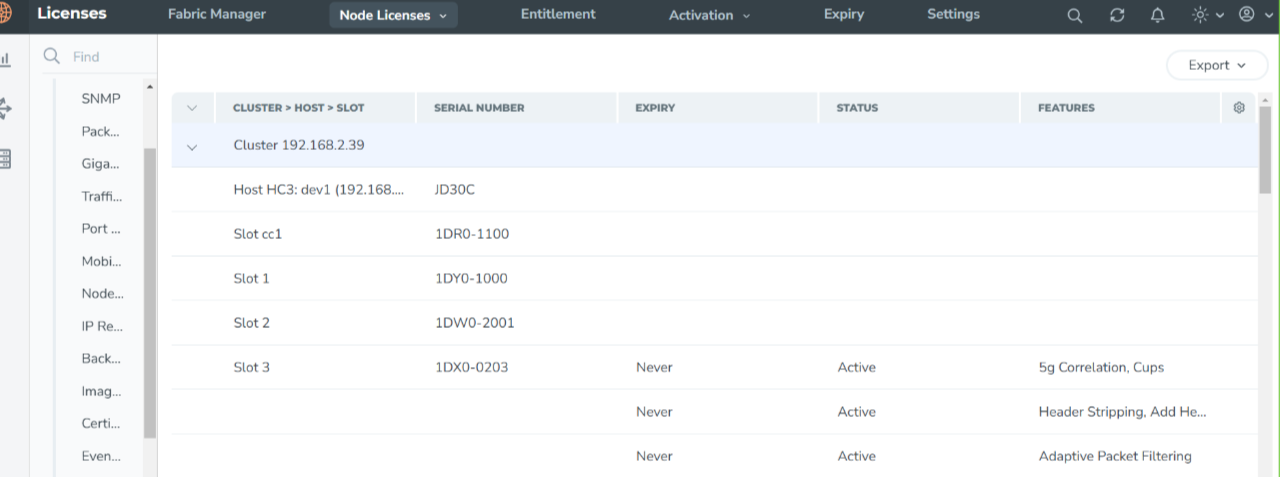Select SNMP in the sidebar list

[101, 99]
